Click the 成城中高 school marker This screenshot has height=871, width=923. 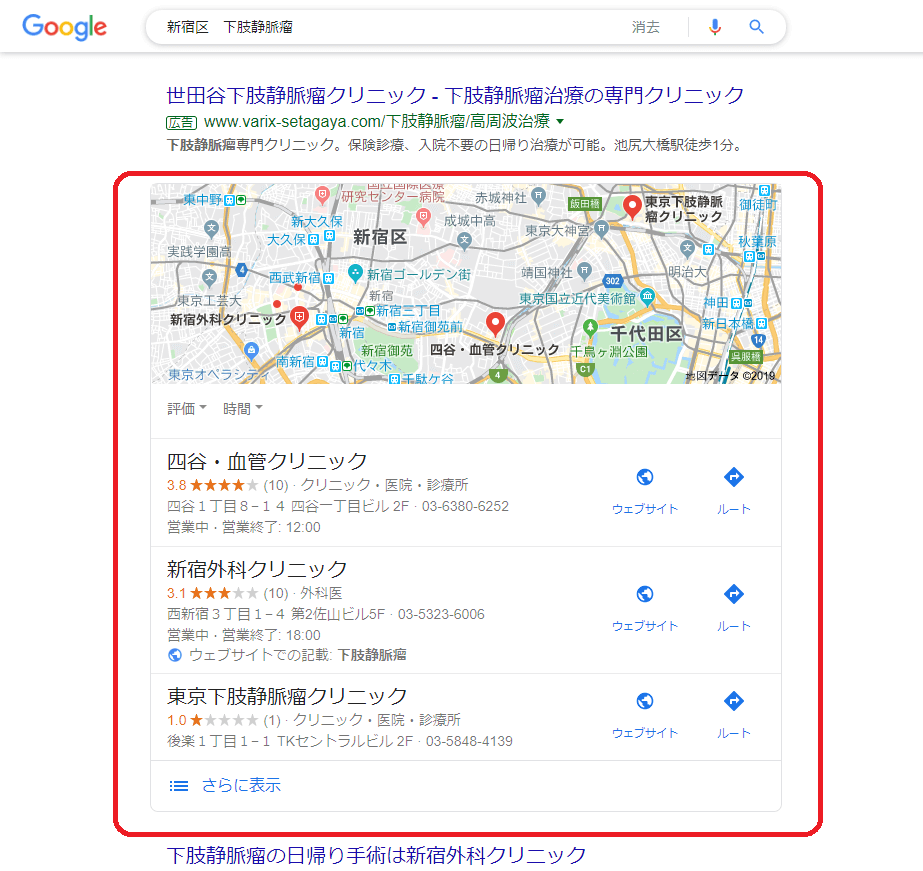[464, 240]
